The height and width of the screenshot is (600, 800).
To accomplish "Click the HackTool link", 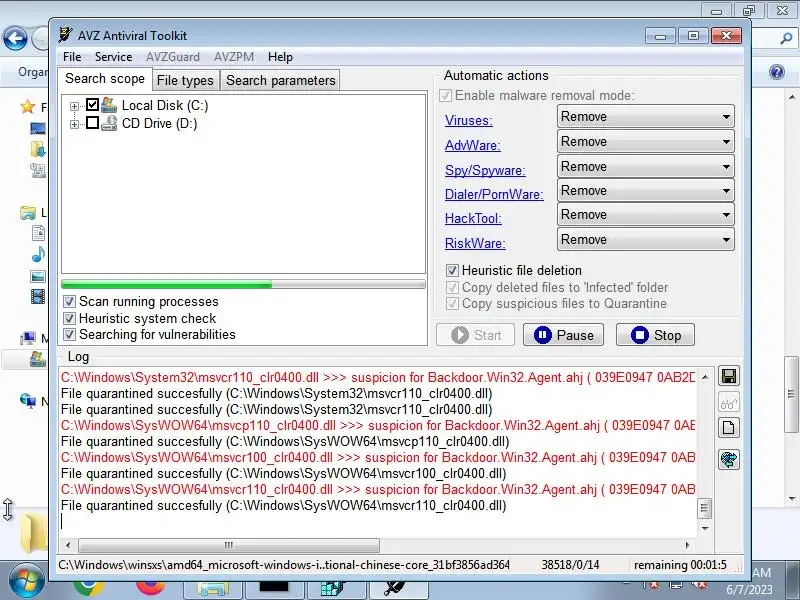I will pyautogui.click(x=473, y=218).
